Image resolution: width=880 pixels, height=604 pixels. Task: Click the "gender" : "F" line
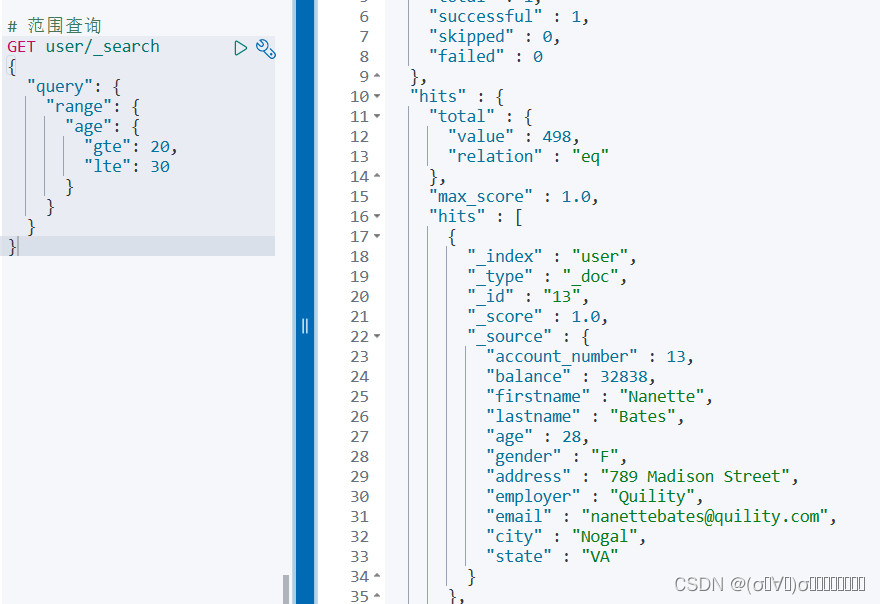point(557,456)
